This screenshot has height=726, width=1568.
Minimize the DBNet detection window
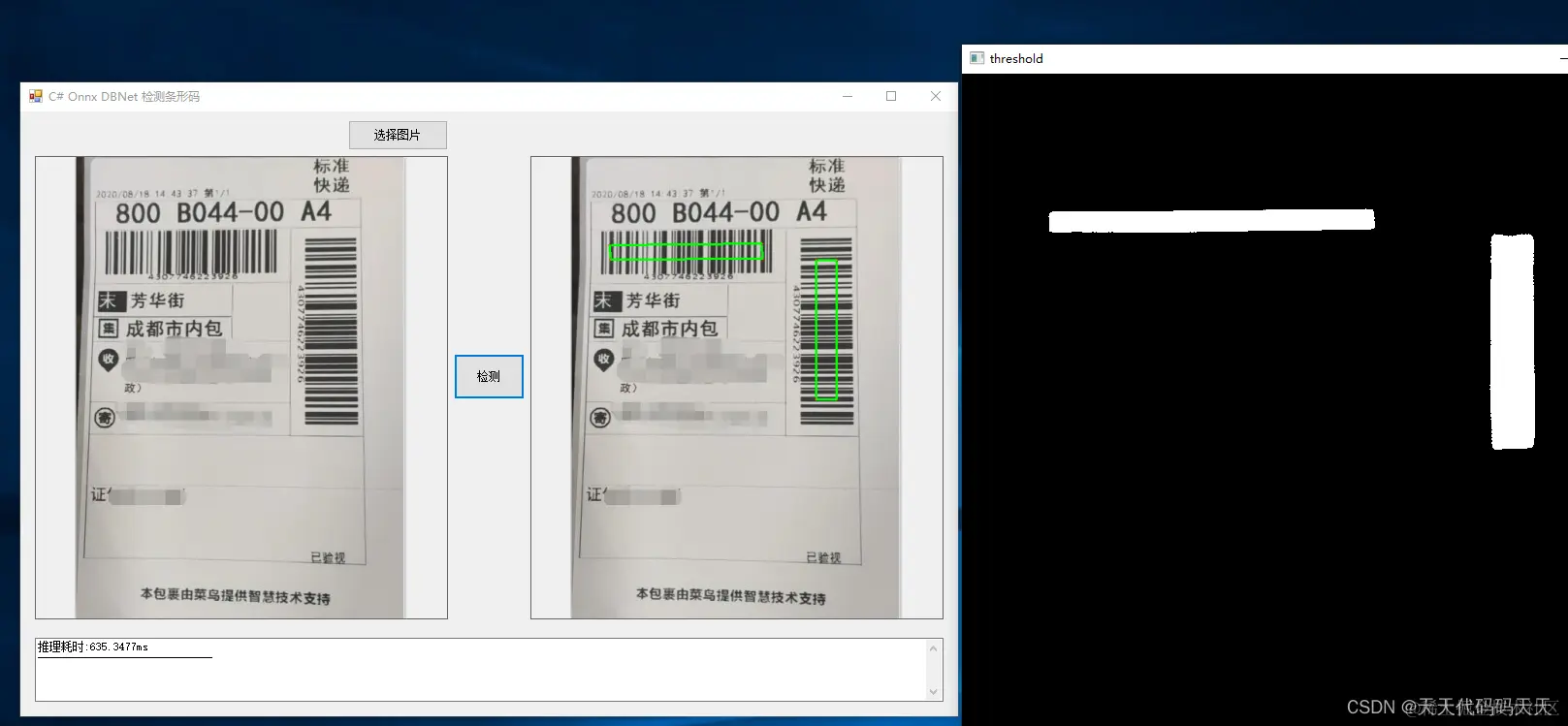[x=848, y=96]
